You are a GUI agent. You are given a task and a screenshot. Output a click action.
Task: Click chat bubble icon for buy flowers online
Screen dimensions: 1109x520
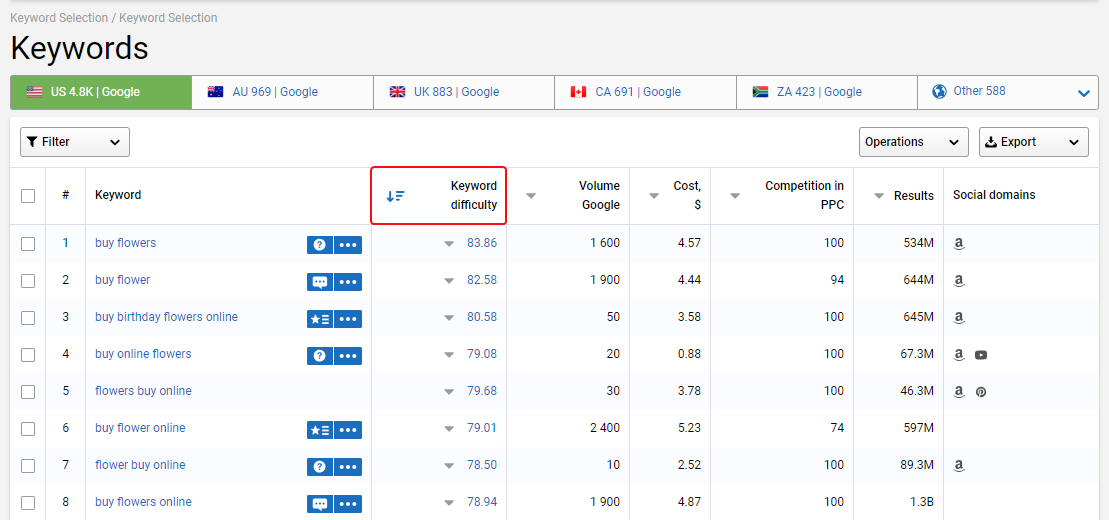(x=320, y=504)
